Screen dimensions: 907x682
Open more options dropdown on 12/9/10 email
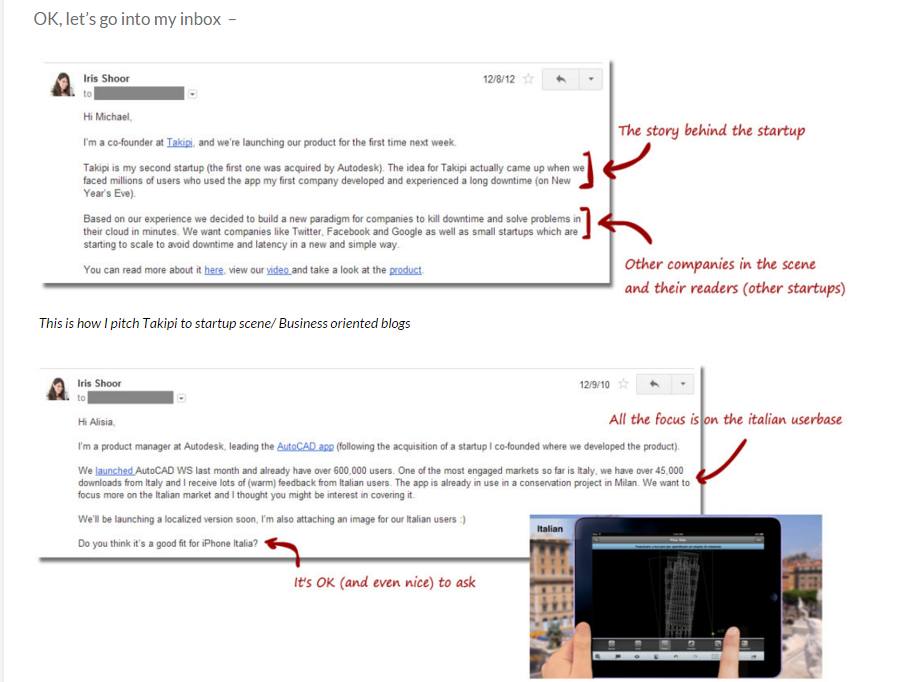point(683,384)
